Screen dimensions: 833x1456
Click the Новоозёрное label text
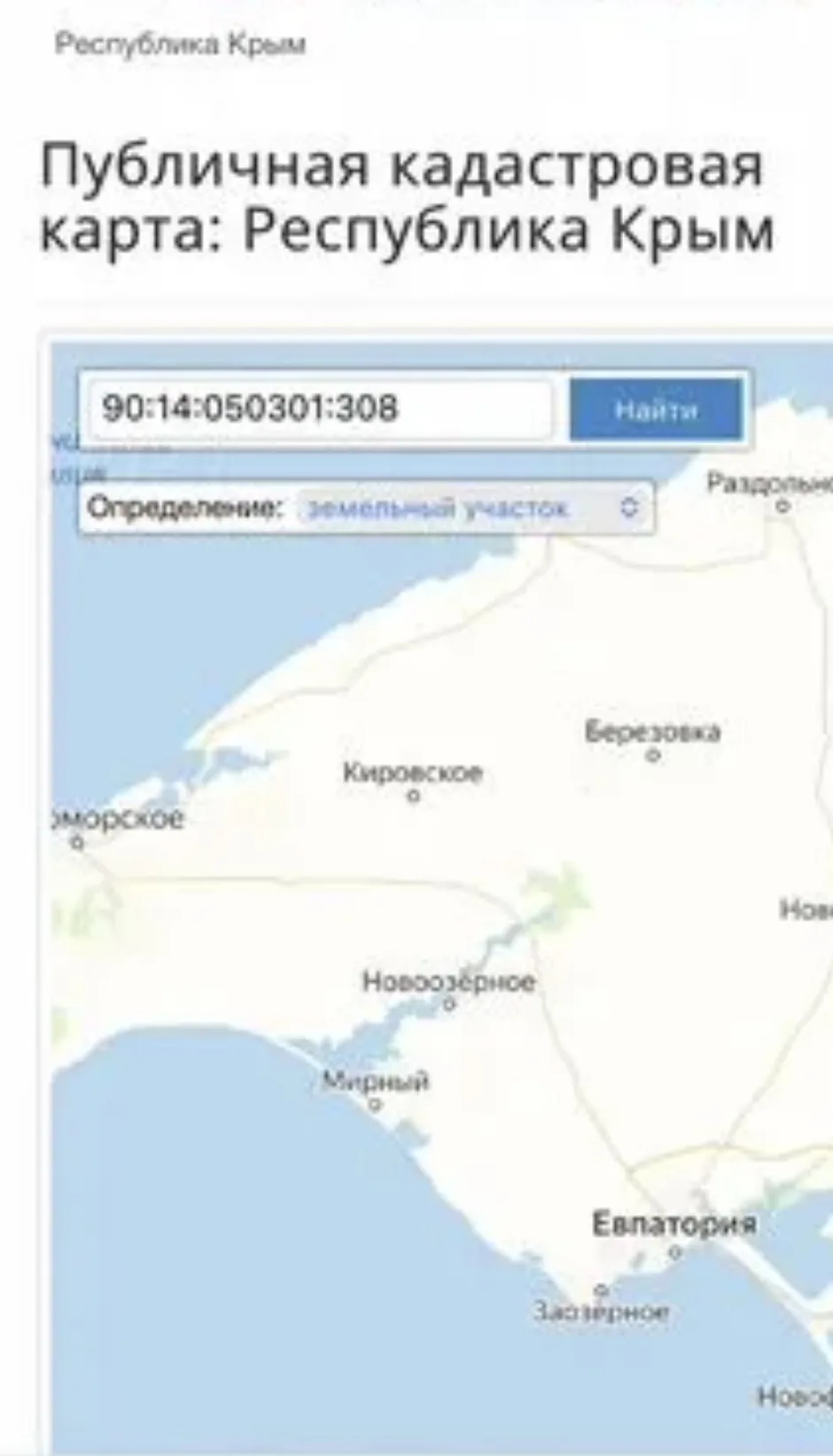(x=449, y=981)
